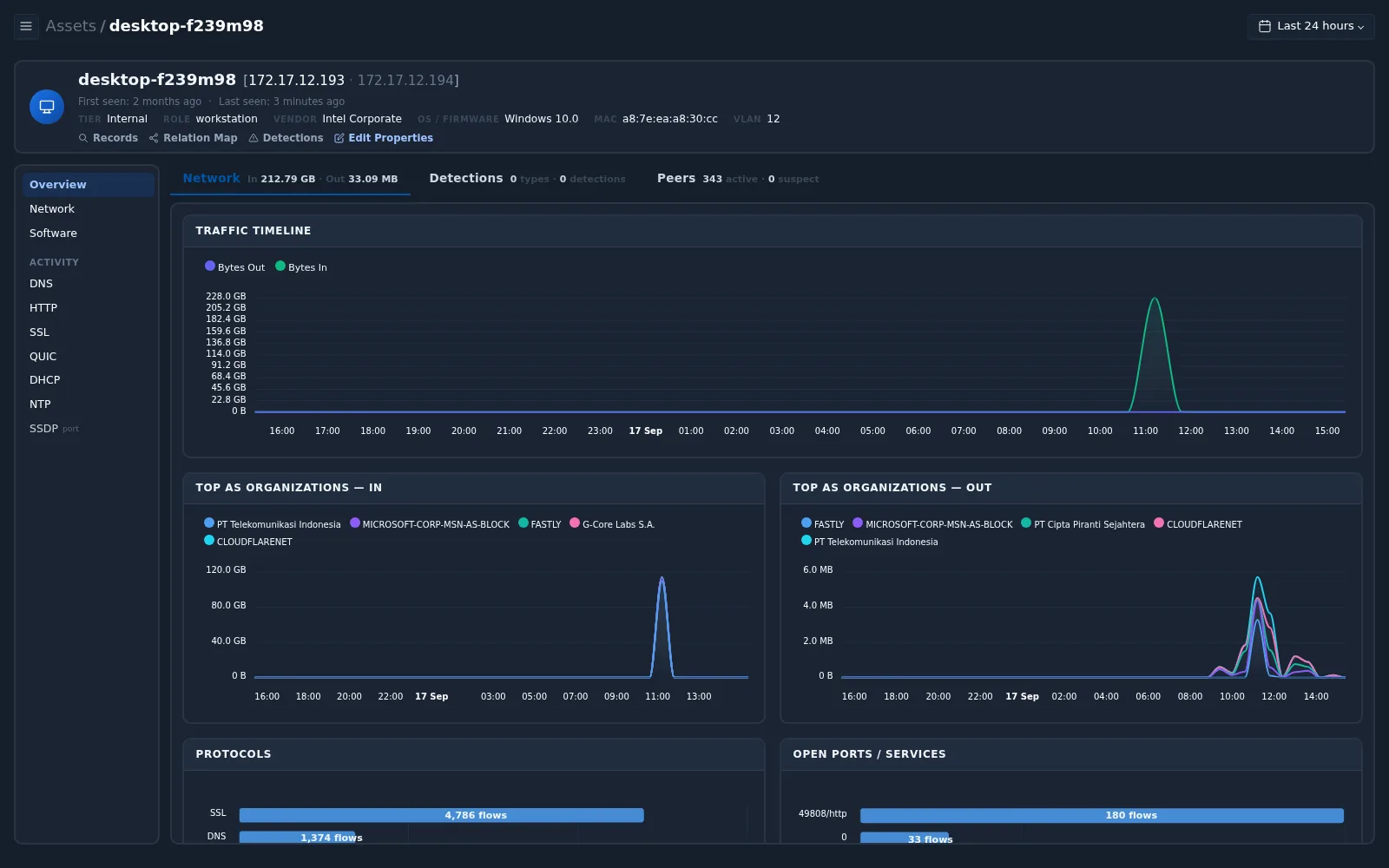Click the calendar icon in time range
The width and height of the screenshot is (1389, 868).
[x=1265, y=26]
